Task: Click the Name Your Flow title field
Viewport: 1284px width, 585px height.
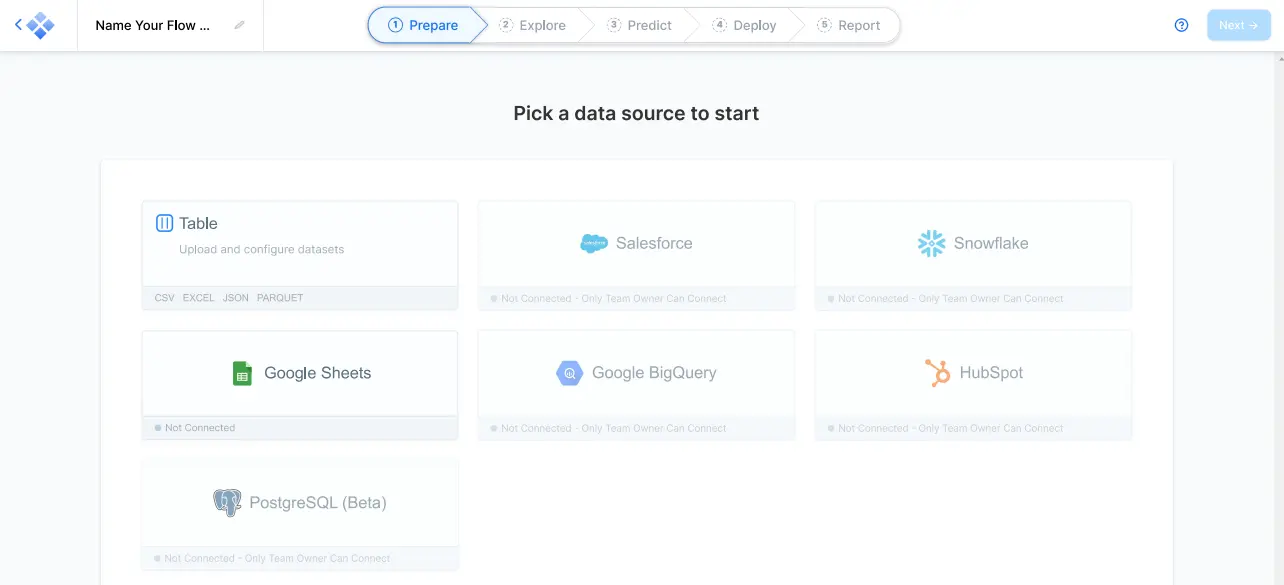Action: coord(153,26)
